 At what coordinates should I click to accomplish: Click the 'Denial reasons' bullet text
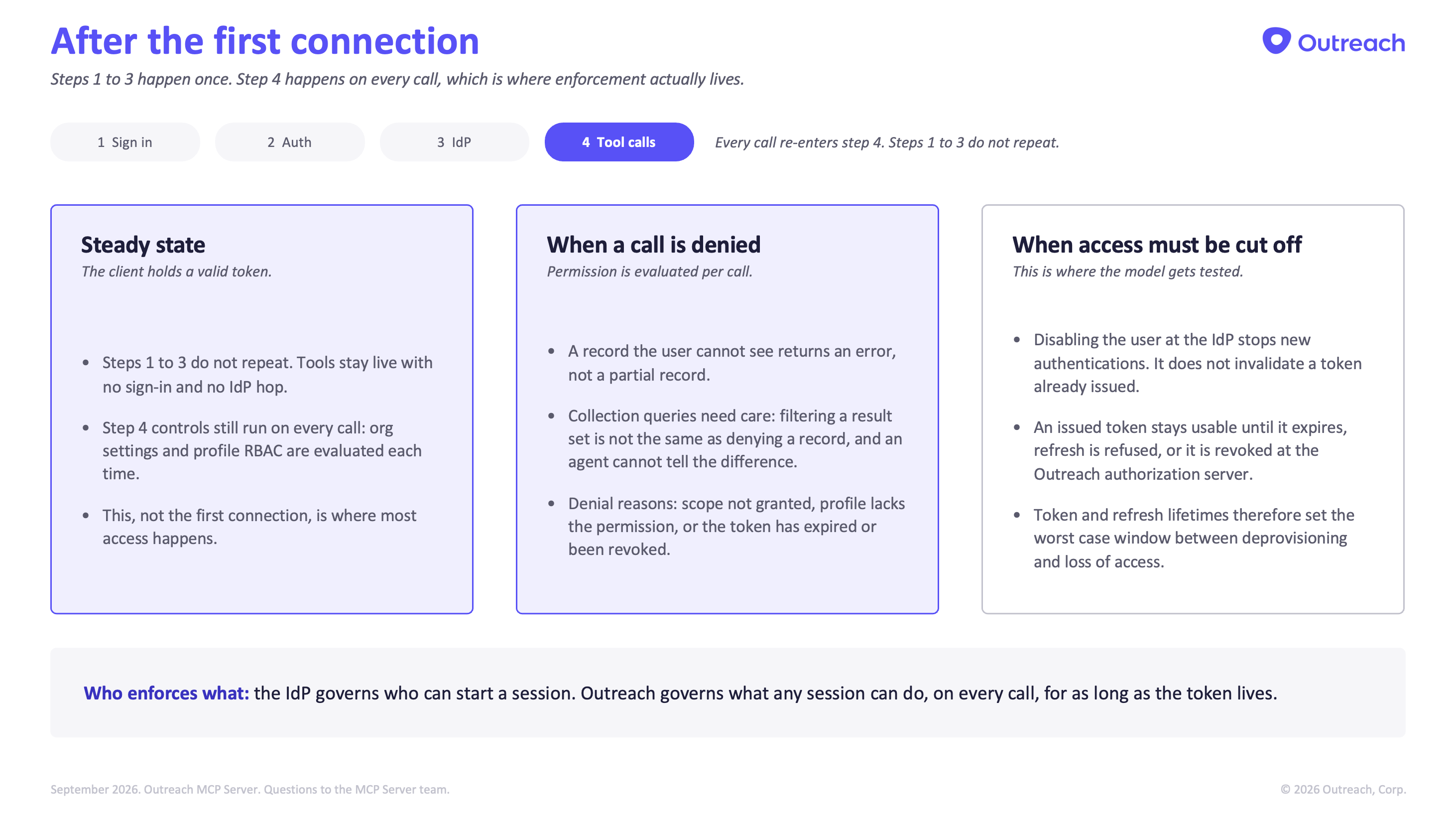click(x=736, y=527)
